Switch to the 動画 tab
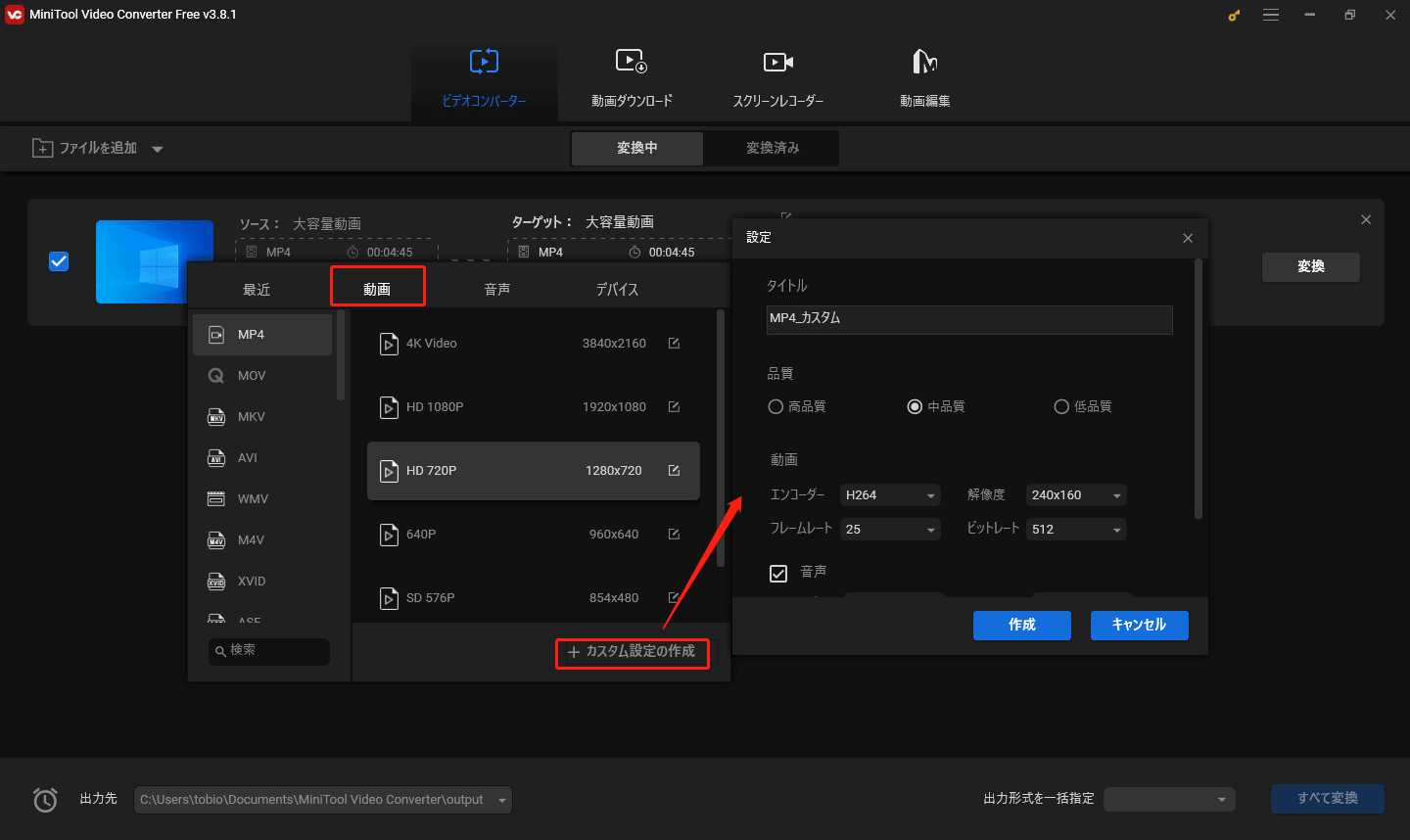The width and height of the screenshot is (1410, 840). coord(377,290)
